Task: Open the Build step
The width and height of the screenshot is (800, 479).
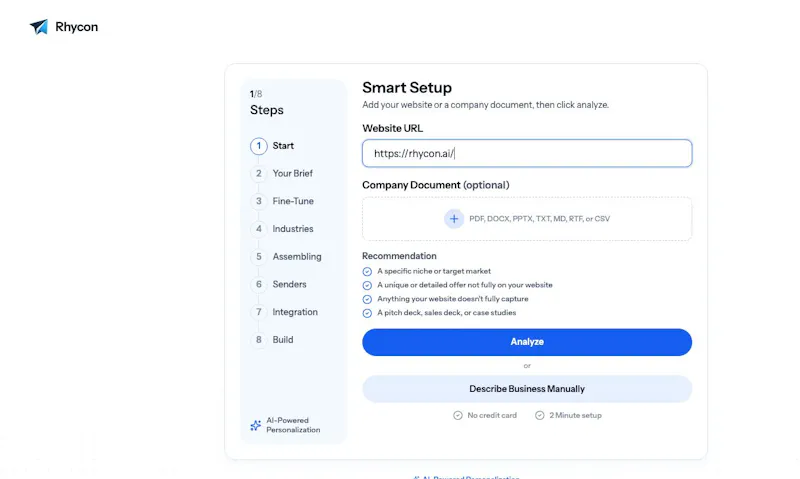Action: click(x=283, y=340)
